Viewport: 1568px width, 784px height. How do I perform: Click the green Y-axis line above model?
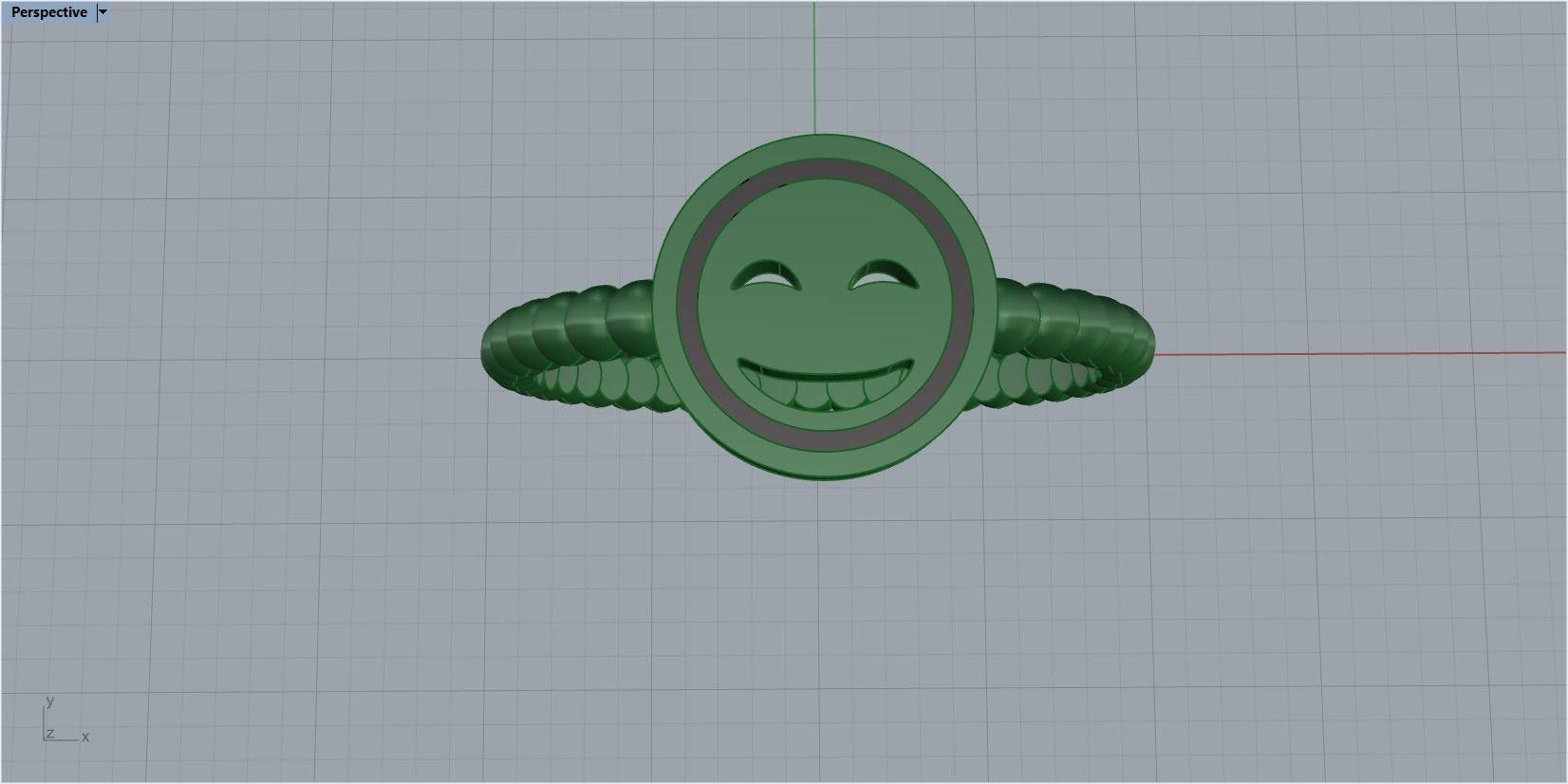pos(814,66)
